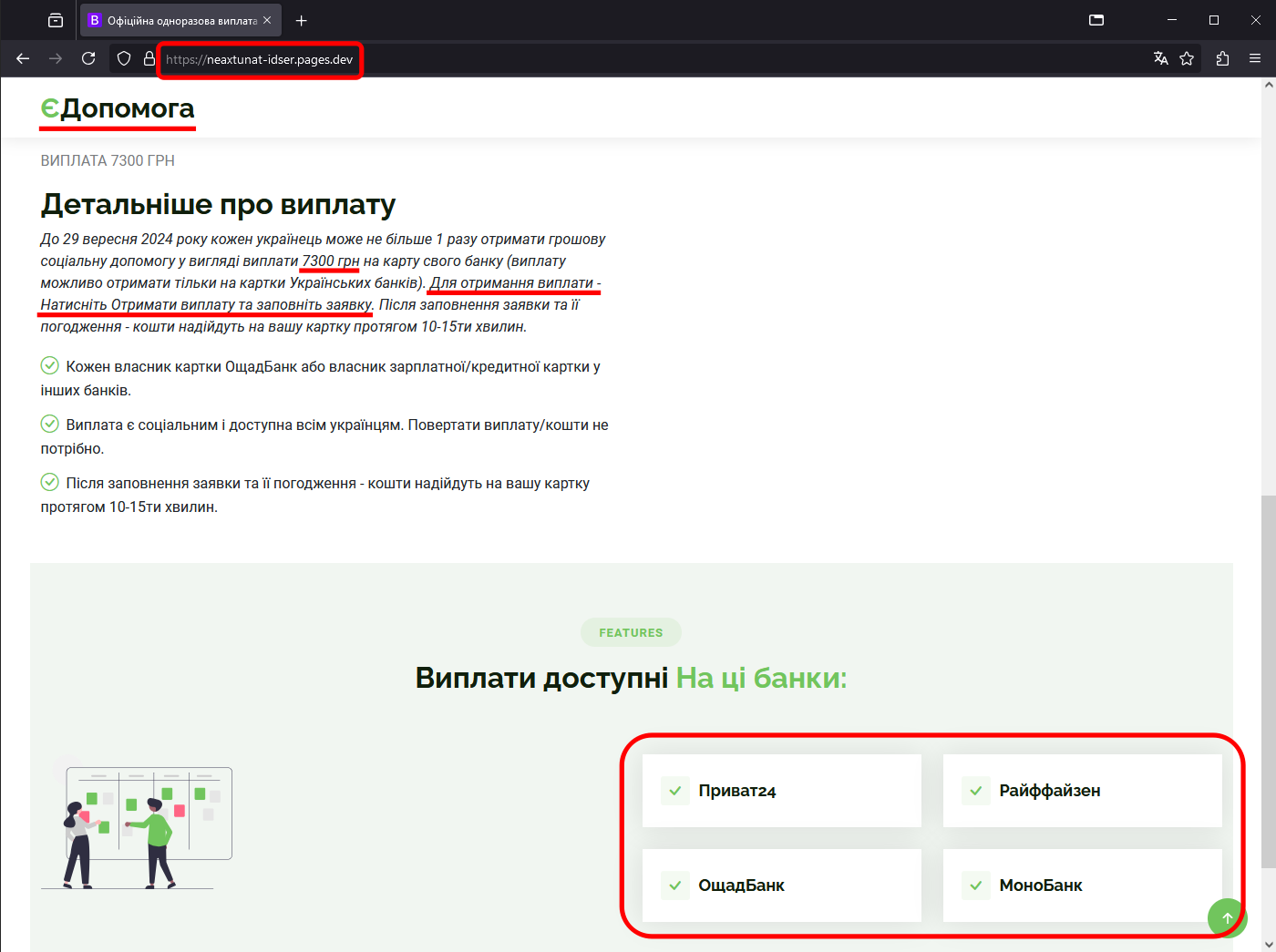Click the checkmark icon beside Виплата є соціальним
The height and width of the screenshot is (952, 1276).
tap(50, 424)
